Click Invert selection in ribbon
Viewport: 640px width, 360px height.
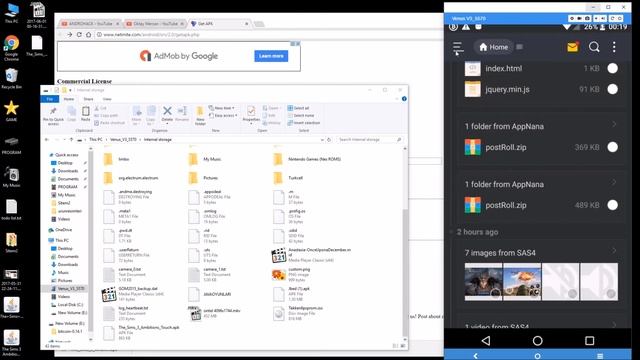(x=304, y=123)
